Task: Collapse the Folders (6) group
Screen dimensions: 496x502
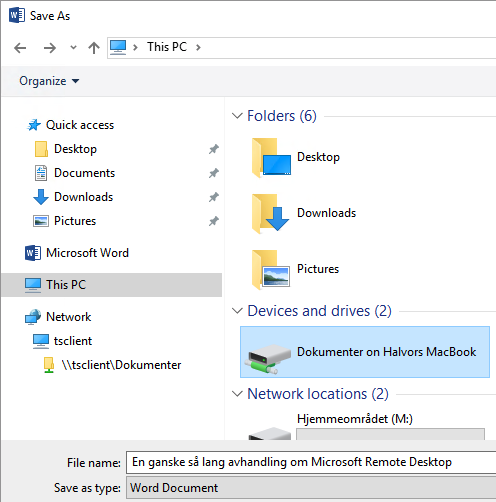Action: [x=237, y=116]
